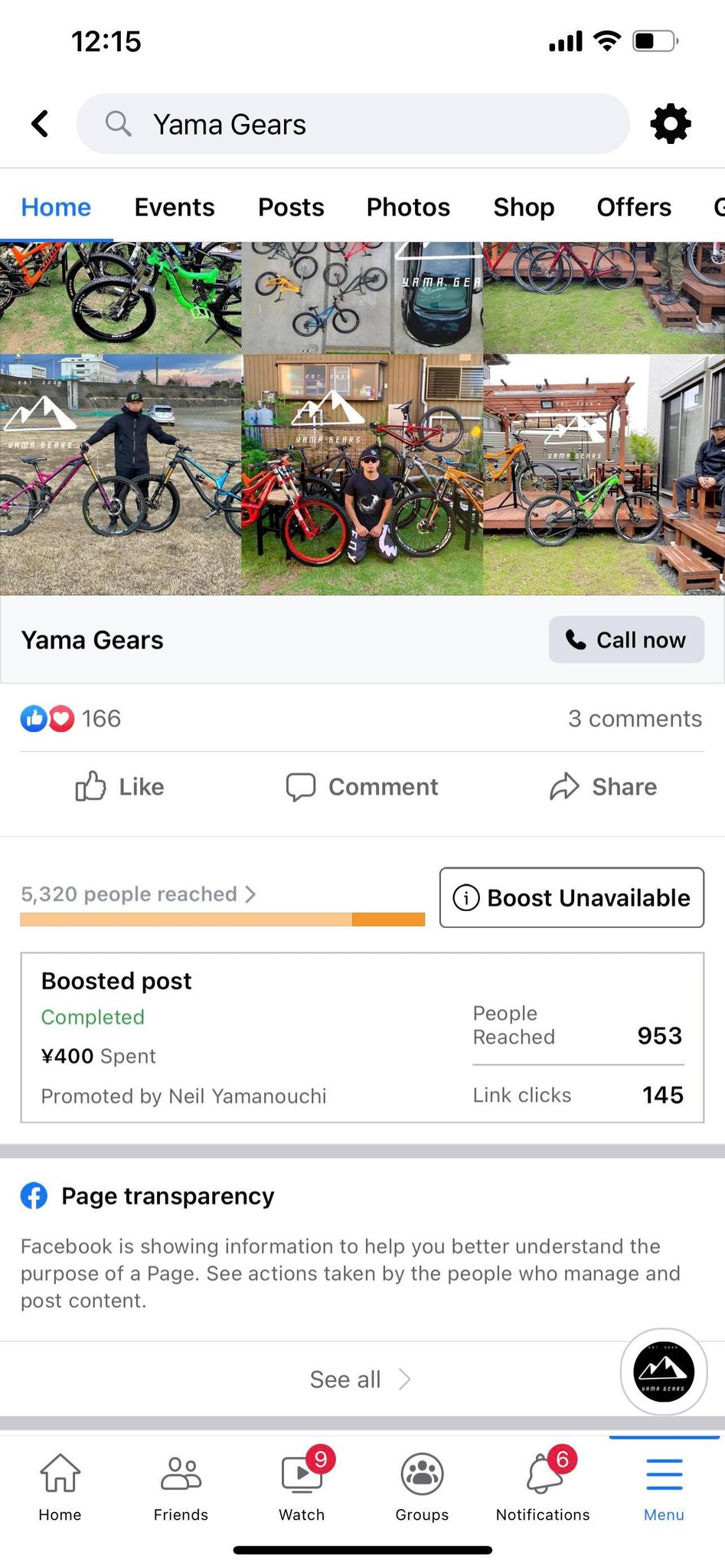Expand the 5,320 people reached details

139,894
